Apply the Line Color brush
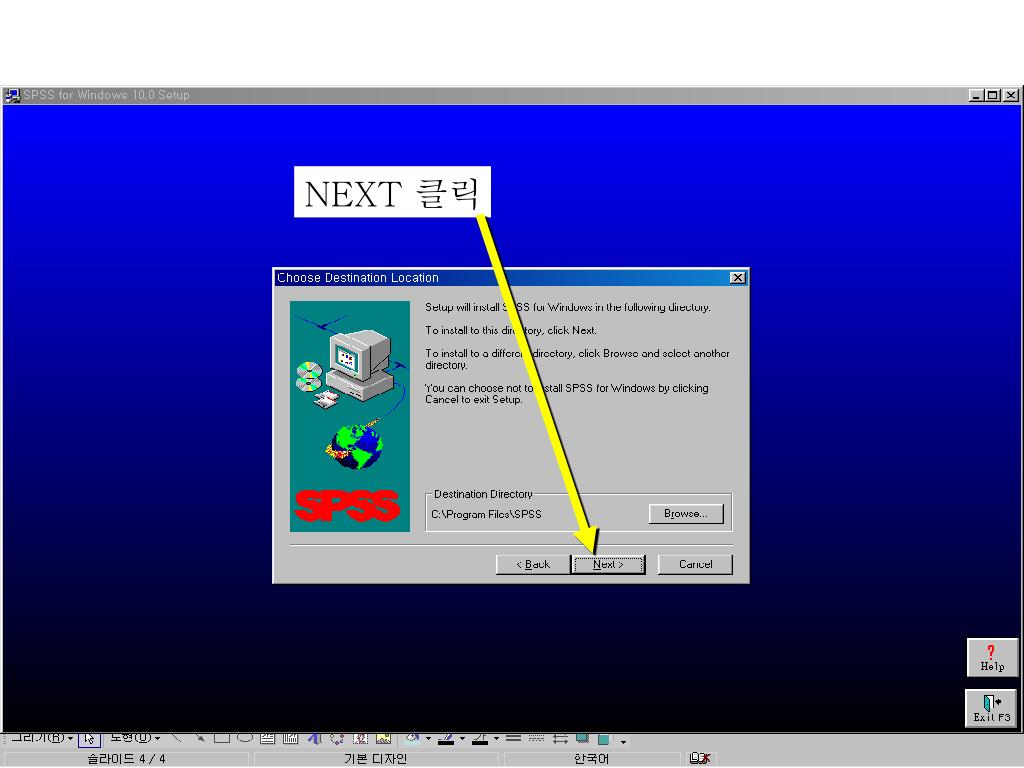 446,738
